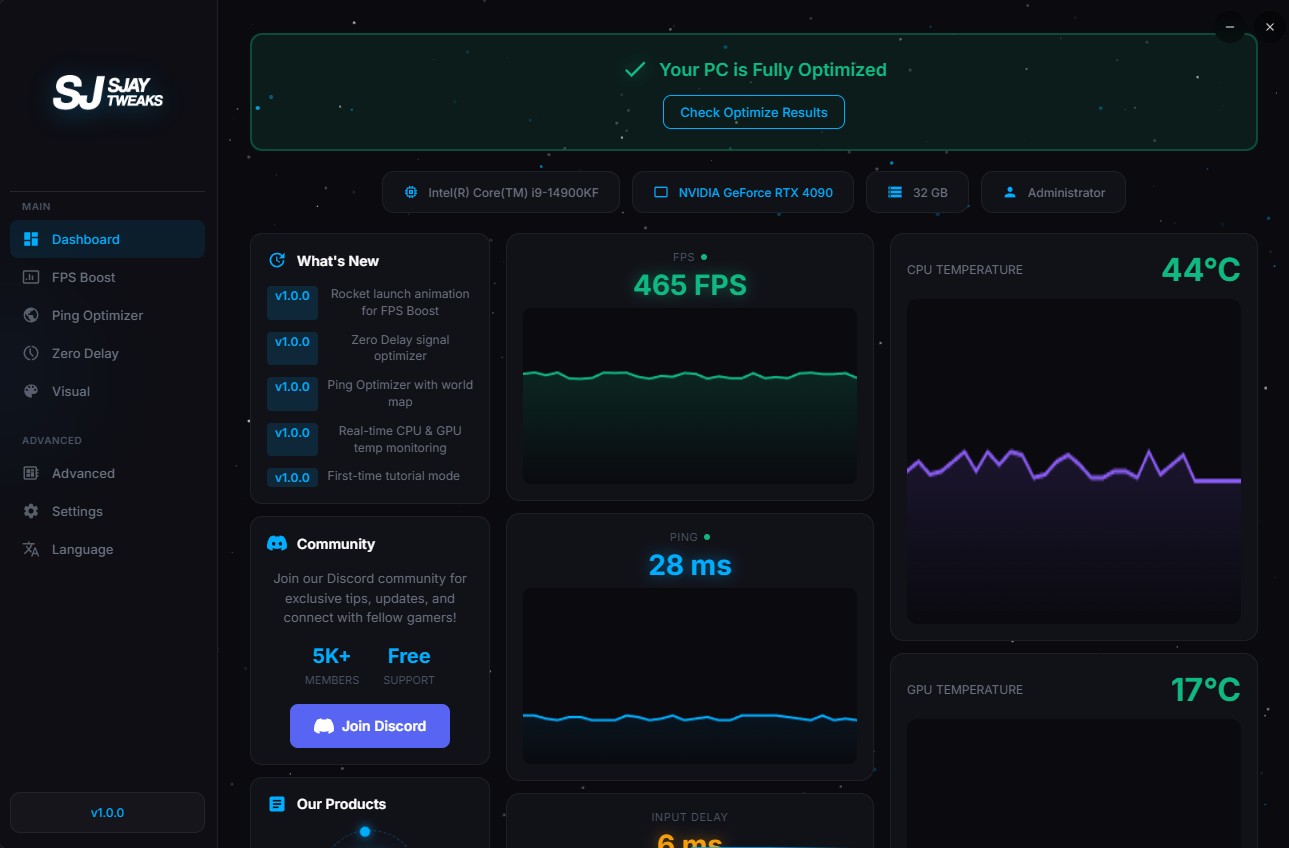1289x848 pixels.
Task: Click the green FPS line graph
Action: [x=690, y=396]
